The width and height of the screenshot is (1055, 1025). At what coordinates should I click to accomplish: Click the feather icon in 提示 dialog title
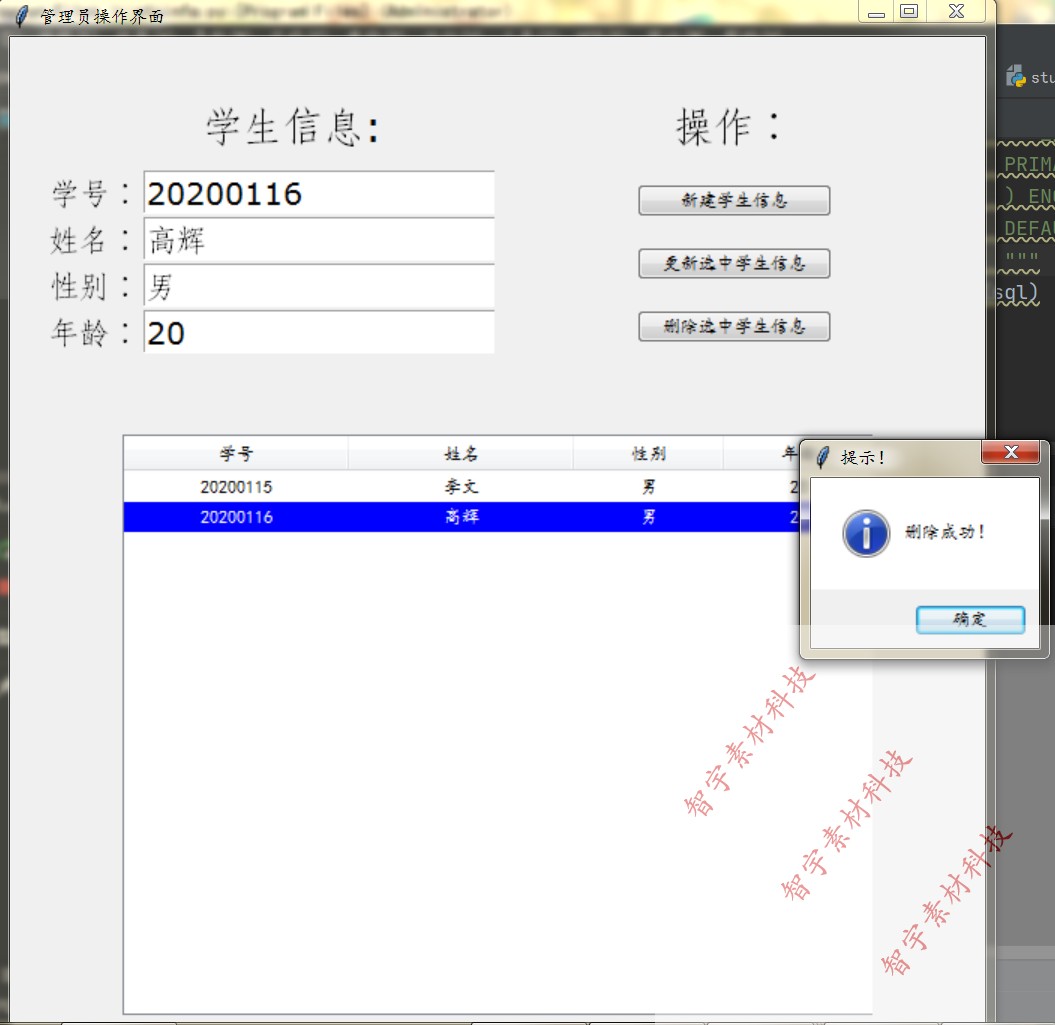click(x=822, y=458)
